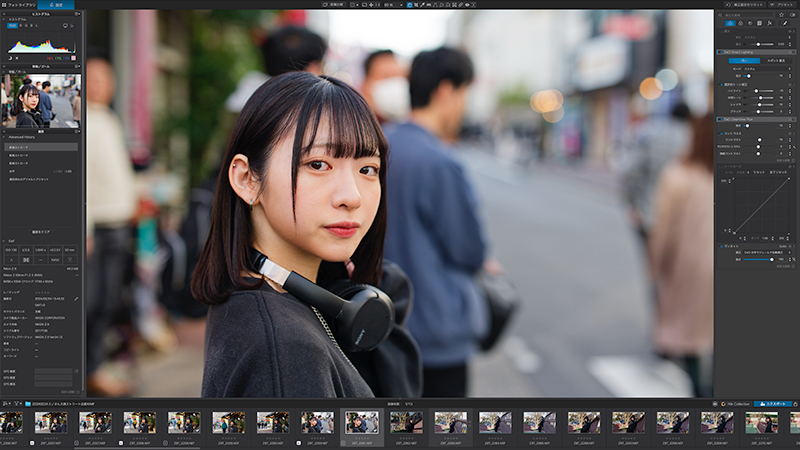Select the white balance eyedropper tool
Viewport: 800px width, 450px height.
click(x=422, y=5)
